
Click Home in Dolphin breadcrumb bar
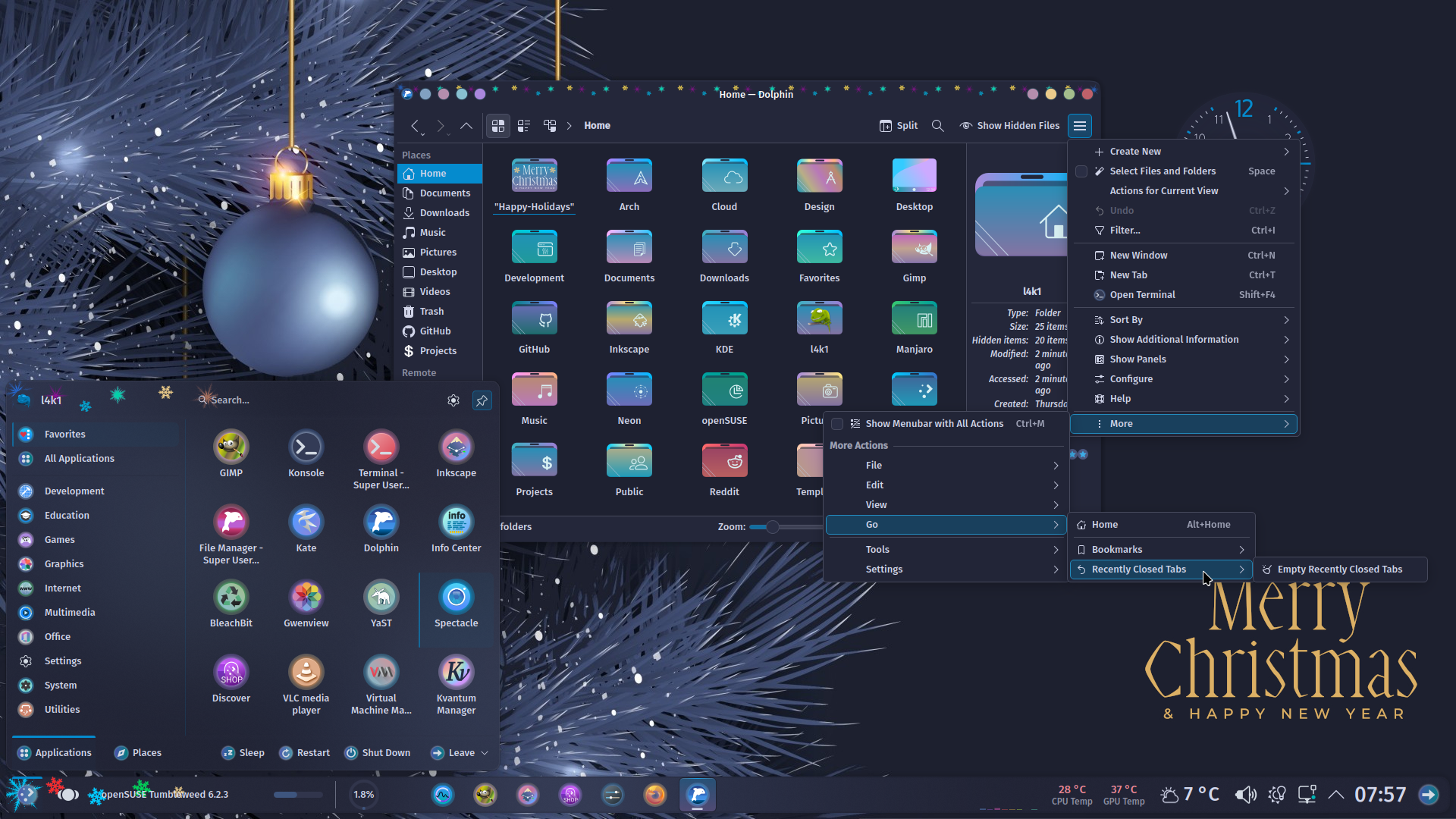point(597,126)
